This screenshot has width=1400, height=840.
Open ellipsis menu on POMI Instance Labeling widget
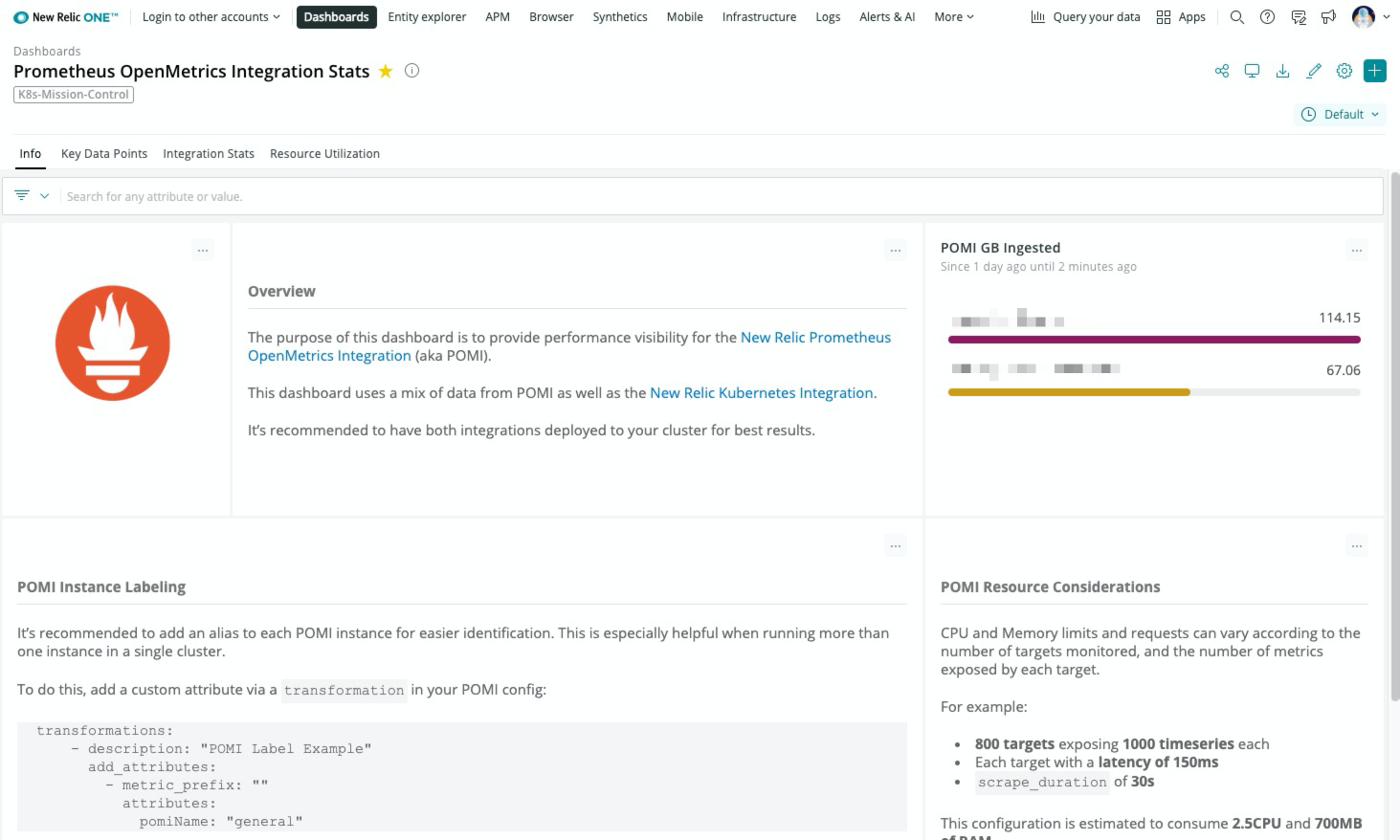896,546
